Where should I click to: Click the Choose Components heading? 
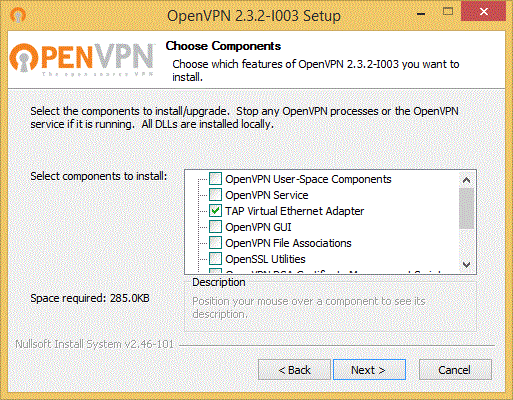[x=223, y=46]
